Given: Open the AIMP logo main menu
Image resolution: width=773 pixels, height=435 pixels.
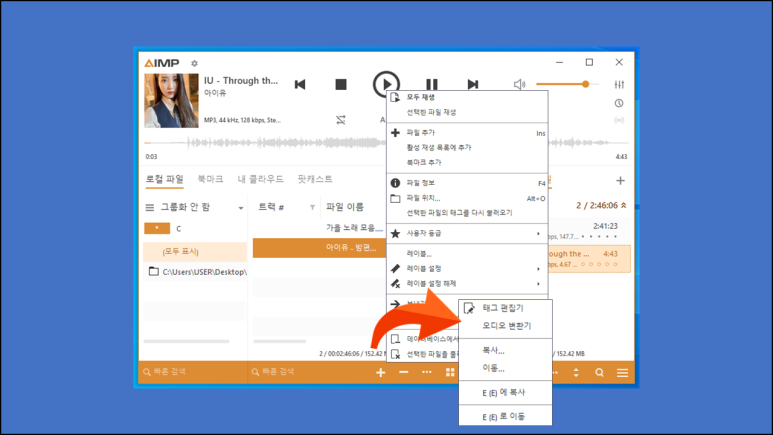Looking at the screenshot, I should tap(162, 63).
